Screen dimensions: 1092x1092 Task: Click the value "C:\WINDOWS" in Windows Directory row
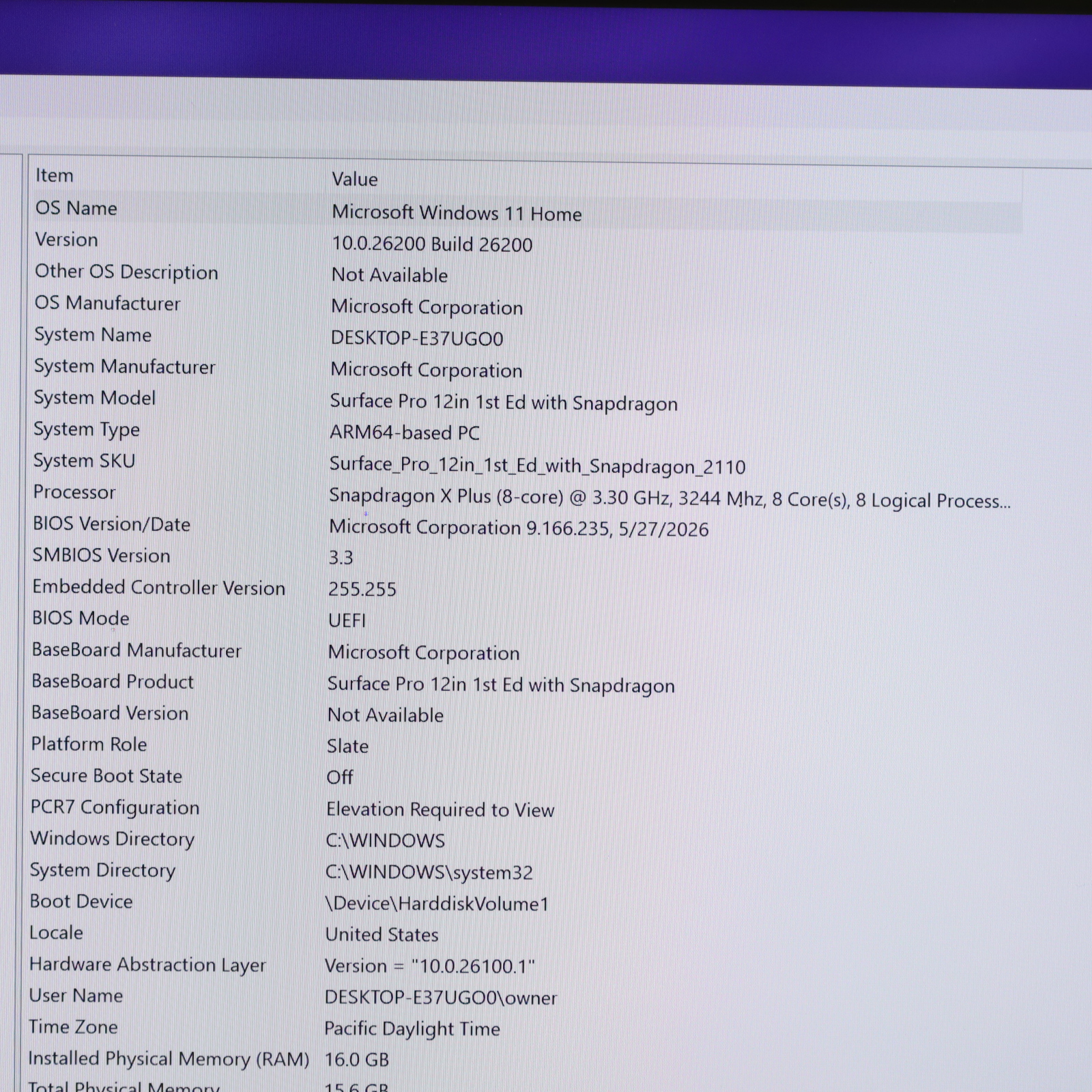pyautogui.click(x=386, y=841)
